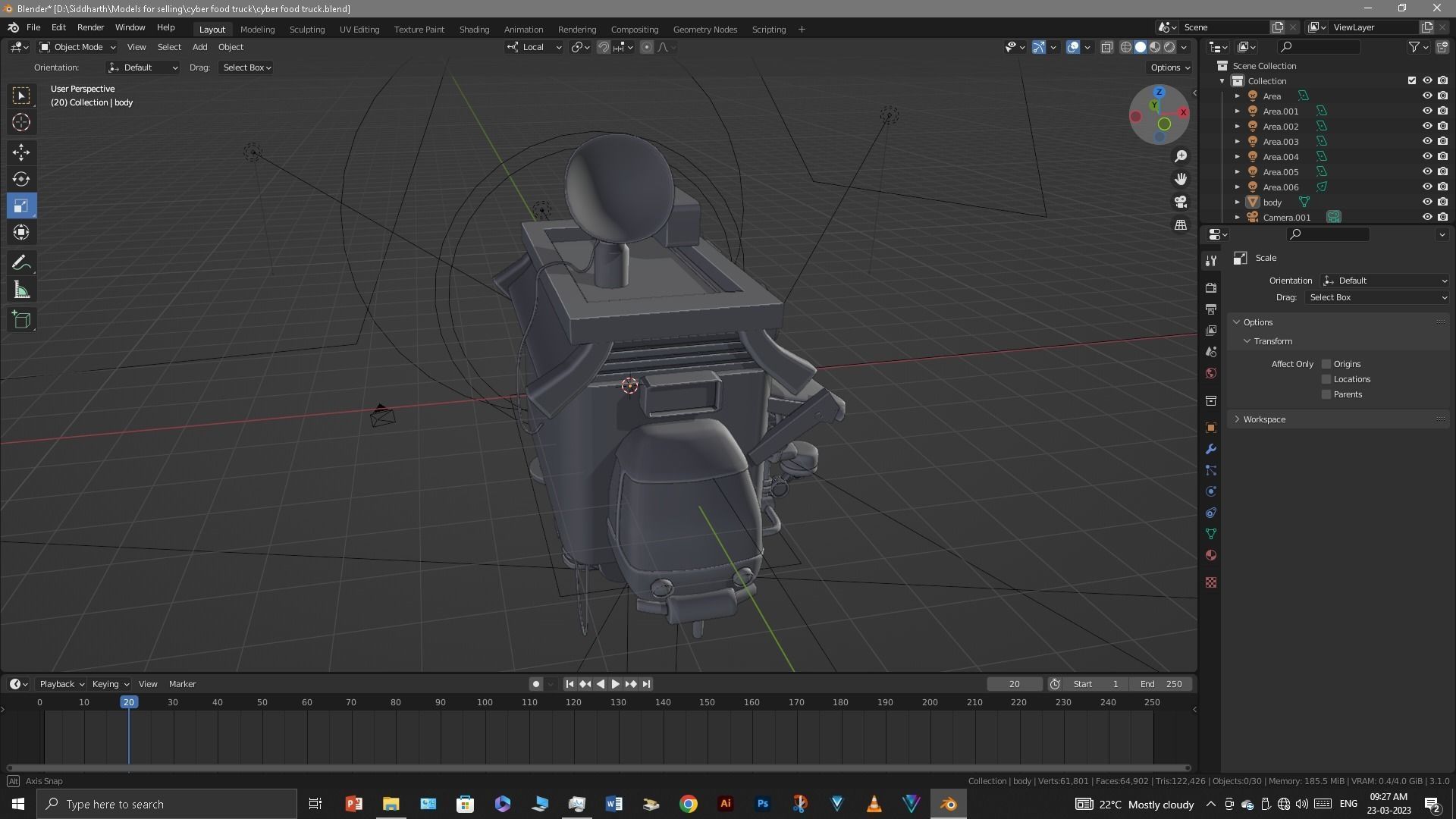Expand the body object in outliner
Viewport: 1456px width, 819px height.
(1238, 202)
